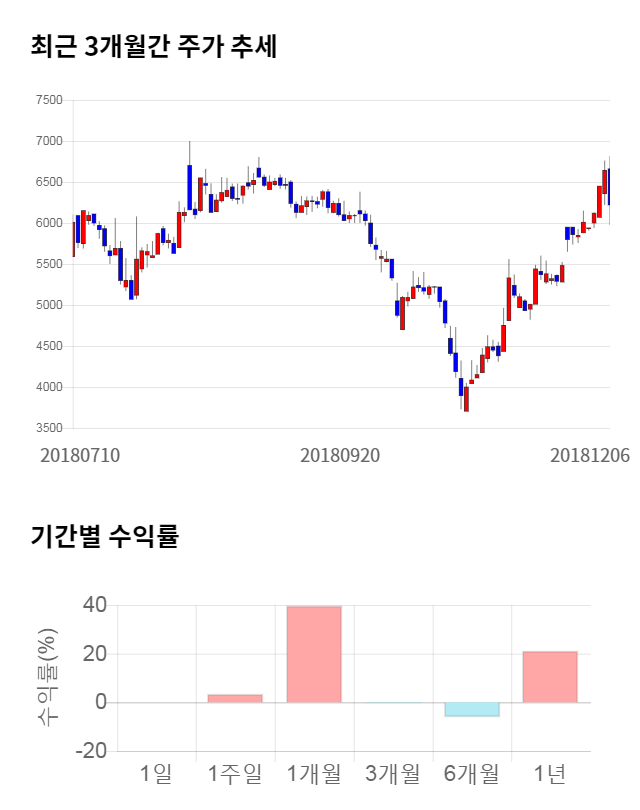Click the 1년 period axis label
The width and height of the screenshot is (640, 810).
(x=550, y=773)
